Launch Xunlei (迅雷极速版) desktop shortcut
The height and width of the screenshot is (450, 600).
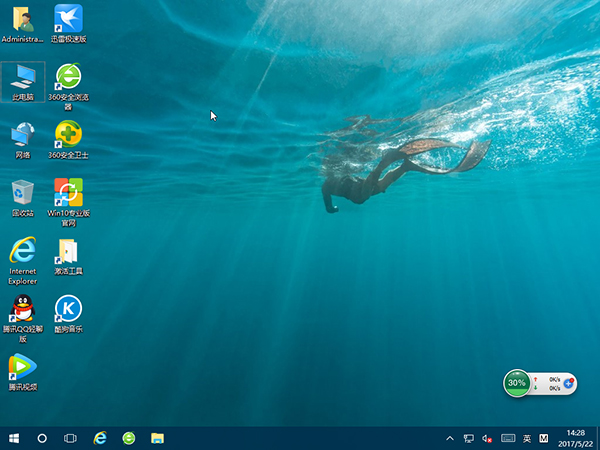coord(68,19)
